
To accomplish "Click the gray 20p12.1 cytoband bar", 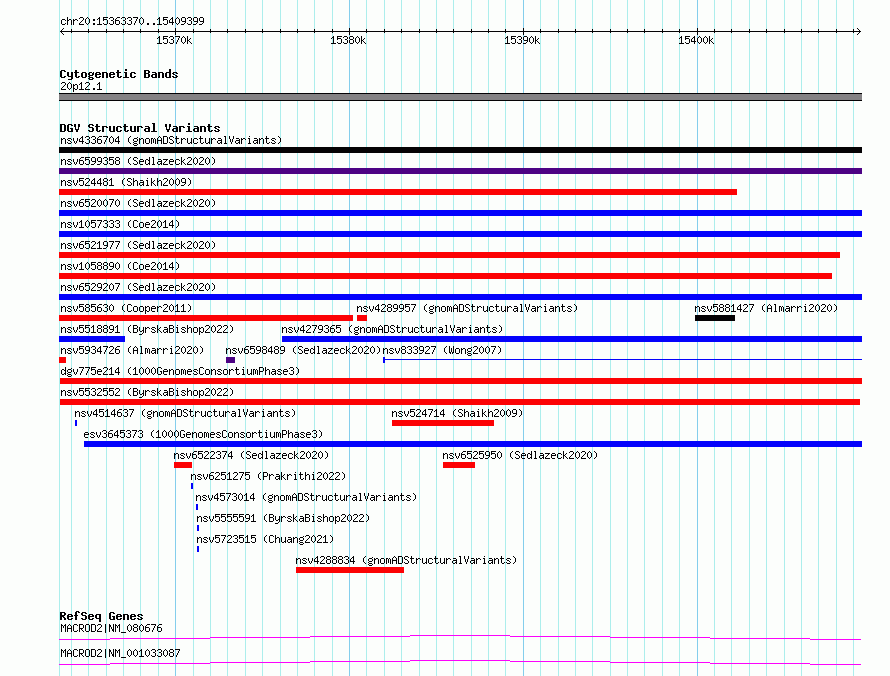I will coord(460,97).
